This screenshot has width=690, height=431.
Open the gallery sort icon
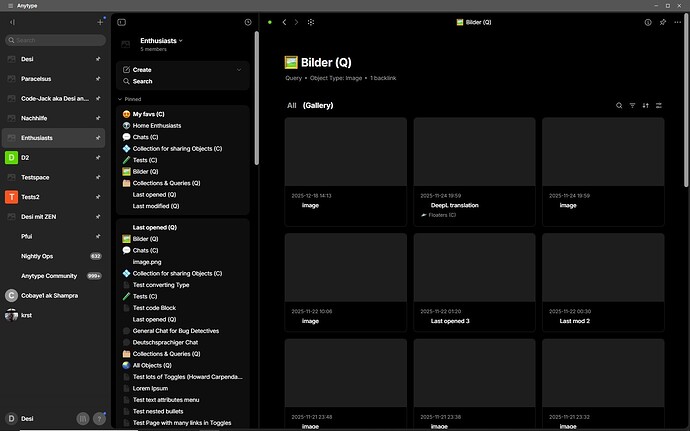(x=645, y=105)
